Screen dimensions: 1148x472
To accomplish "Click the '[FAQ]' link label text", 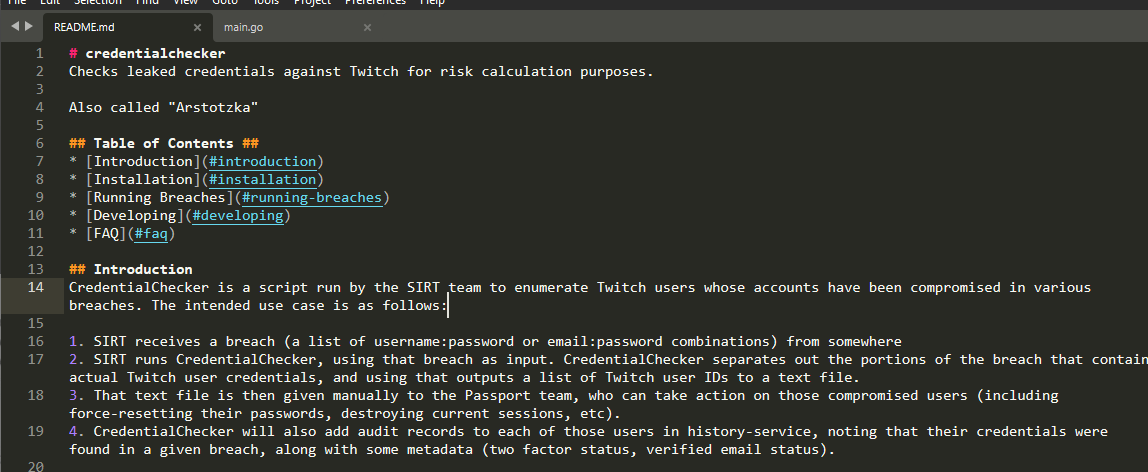I will [105, 234].
